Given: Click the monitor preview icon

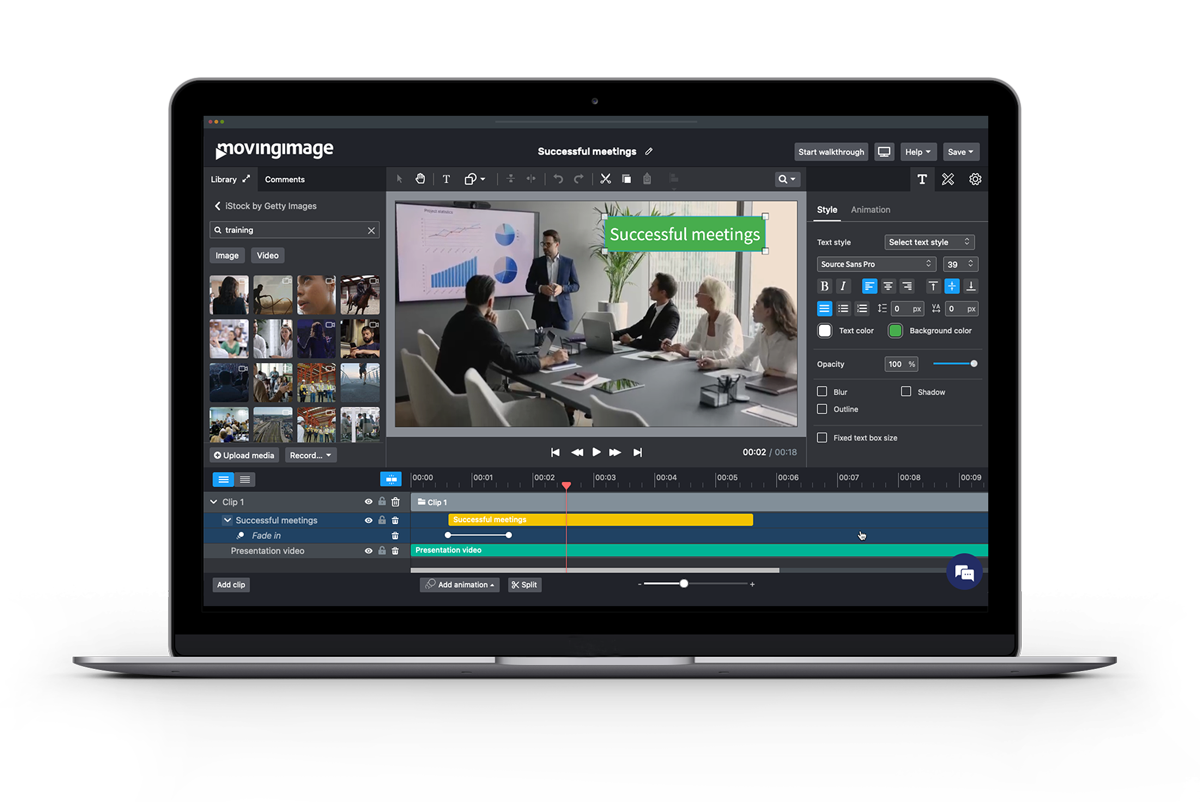Looking at the screenshot, I should [x=884, y=152].
